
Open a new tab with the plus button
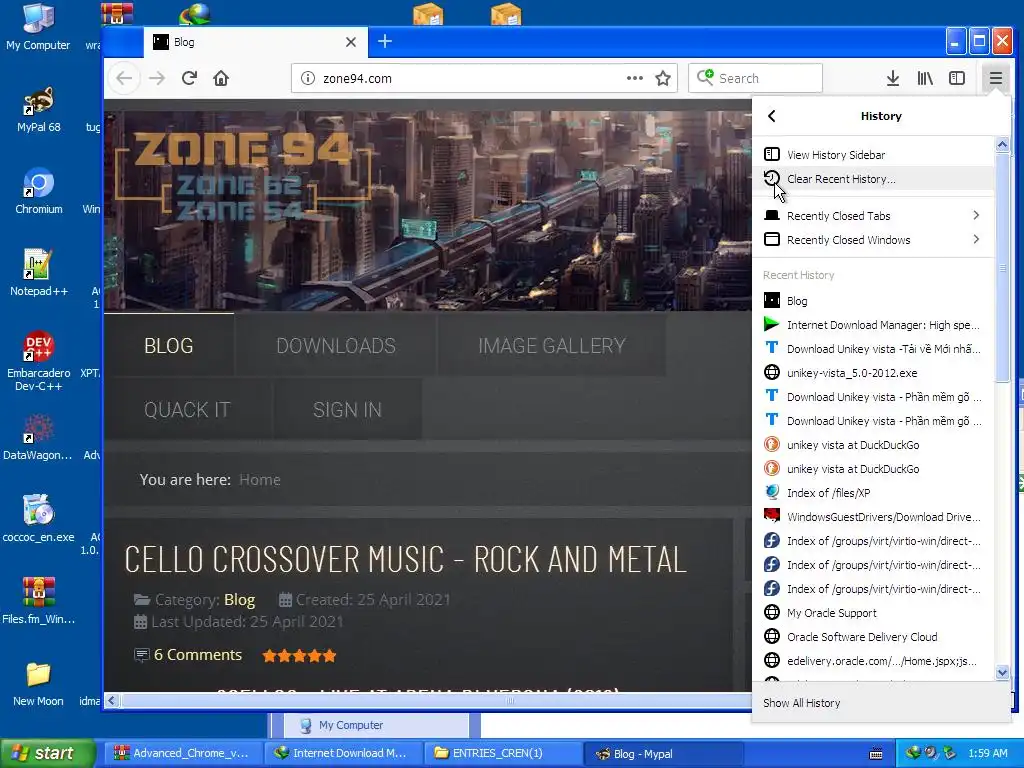[x=385, y=41]
